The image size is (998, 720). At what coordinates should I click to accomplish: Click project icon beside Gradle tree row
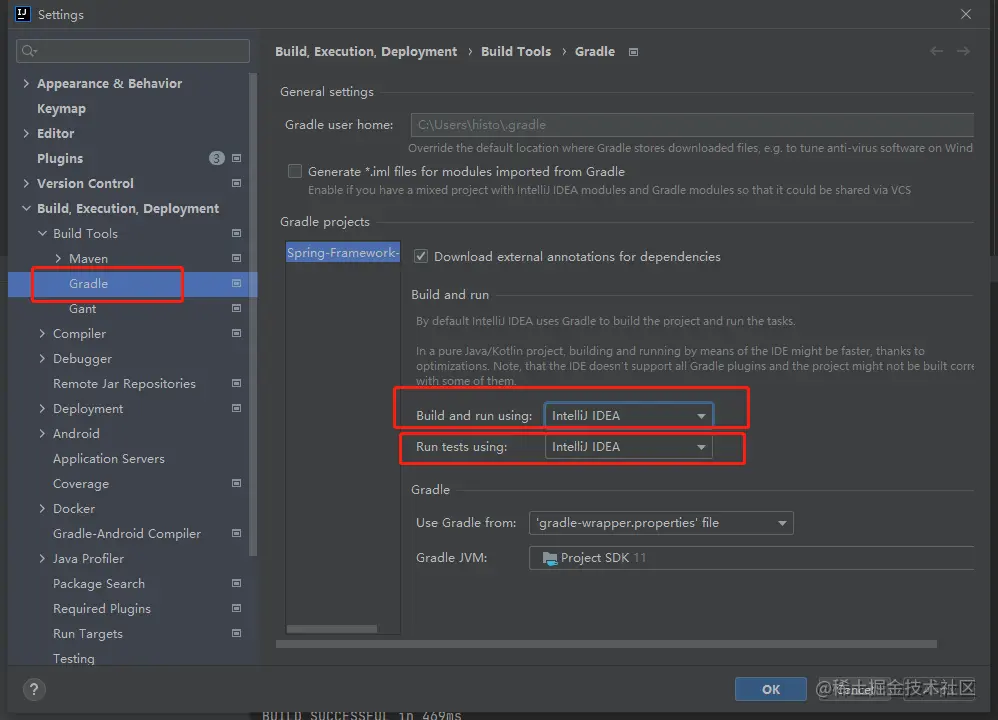click(236, 283)
